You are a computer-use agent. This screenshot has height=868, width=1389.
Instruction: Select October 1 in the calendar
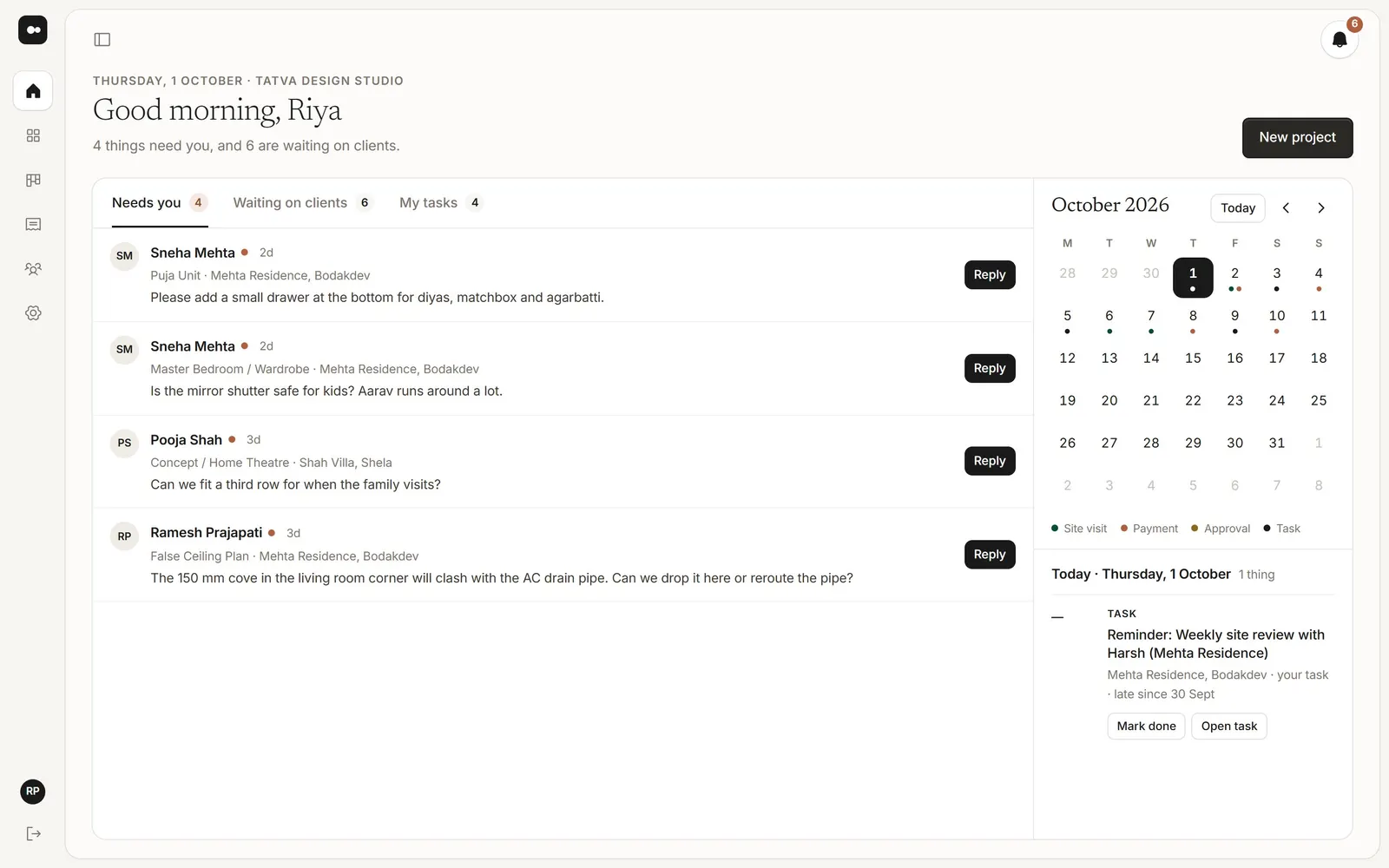click(1193, 278)
